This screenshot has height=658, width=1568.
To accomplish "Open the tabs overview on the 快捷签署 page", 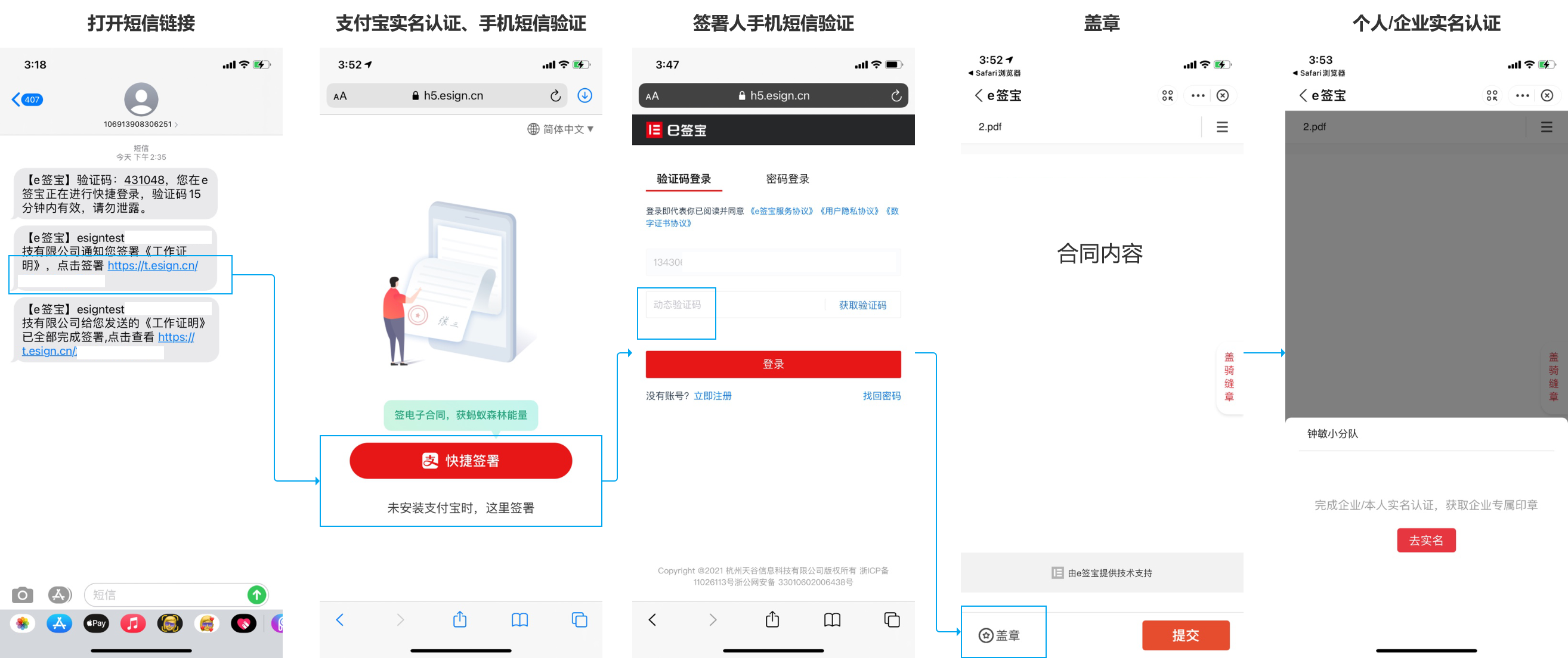I will pyautogui.click(x=580, y=619).
